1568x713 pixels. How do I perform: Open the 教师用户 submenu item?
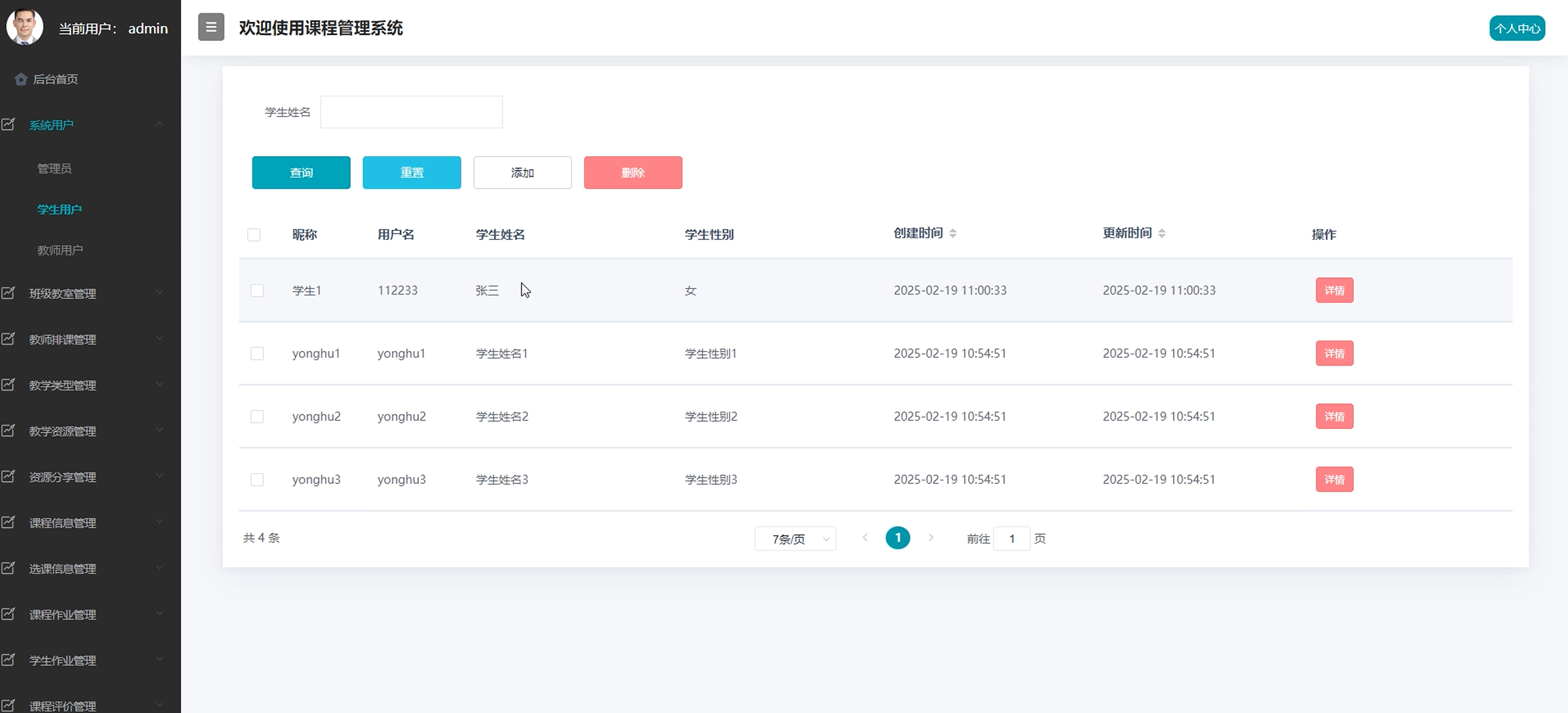click(x=60, y=250)
